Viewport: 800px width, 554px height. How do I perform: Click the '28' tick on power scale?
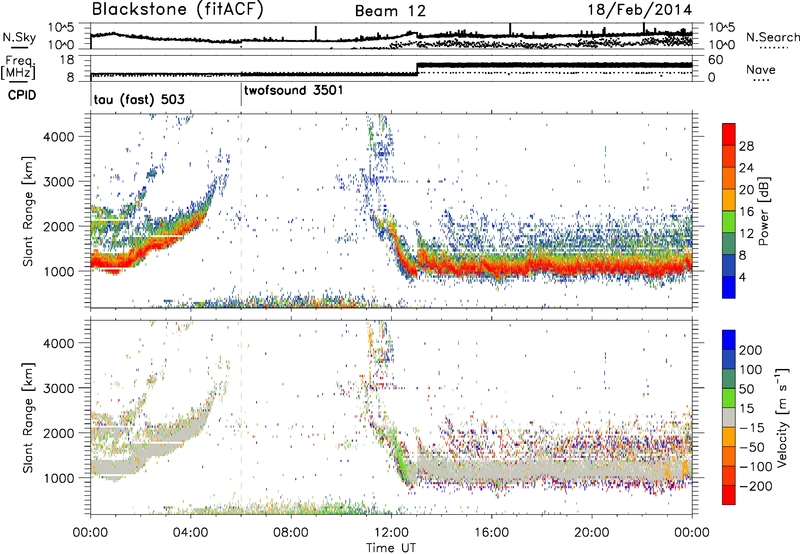pos(746,146)
